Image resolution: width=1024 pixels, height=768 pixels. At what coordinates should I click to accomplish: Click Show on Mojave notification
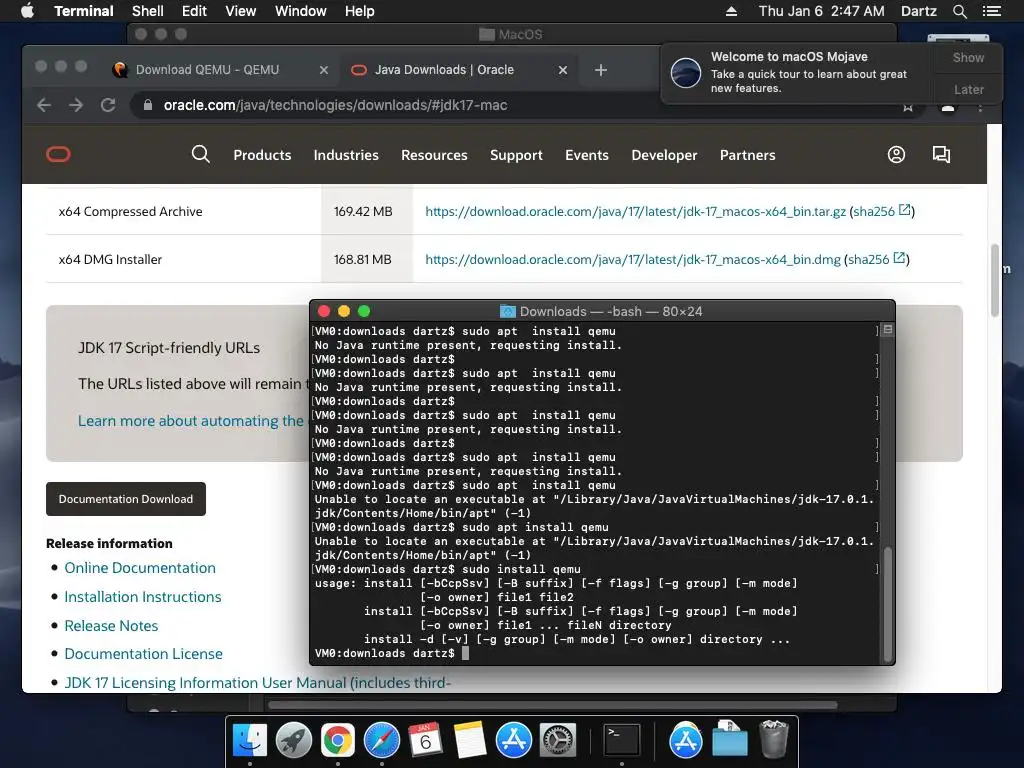click(x=968, y=57)
